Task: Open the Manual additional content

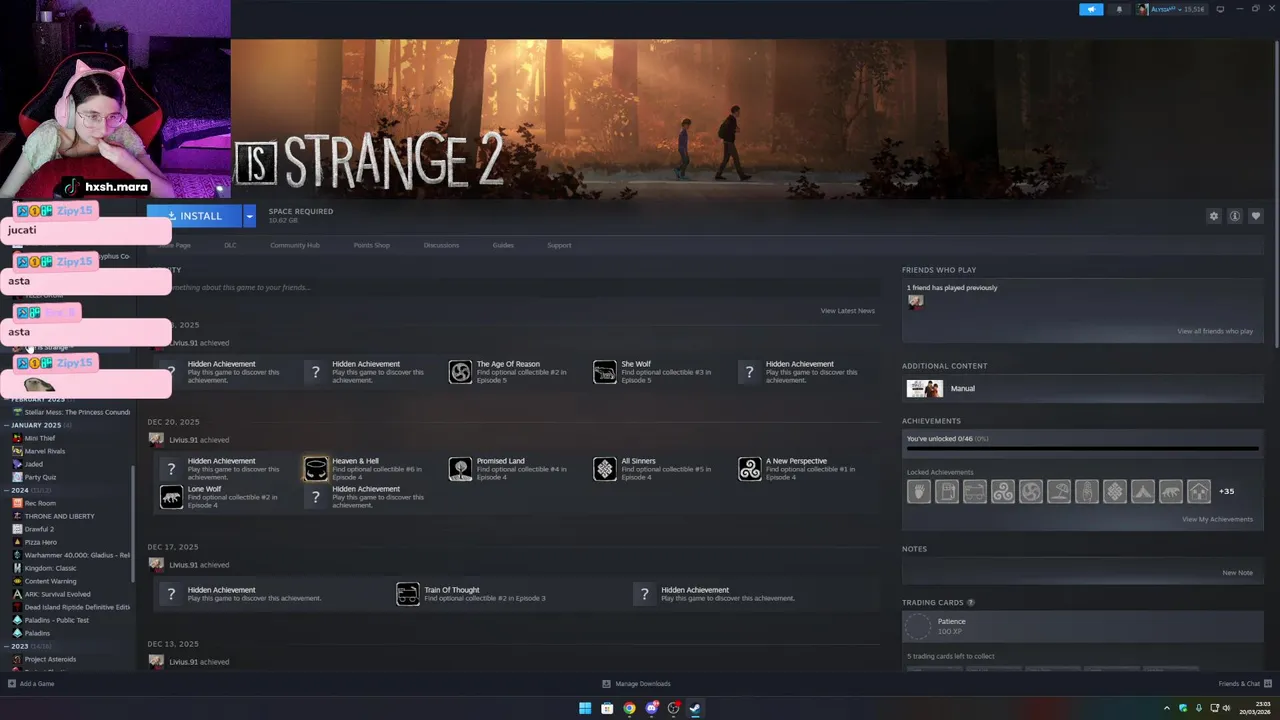Action: point(1082,388)
